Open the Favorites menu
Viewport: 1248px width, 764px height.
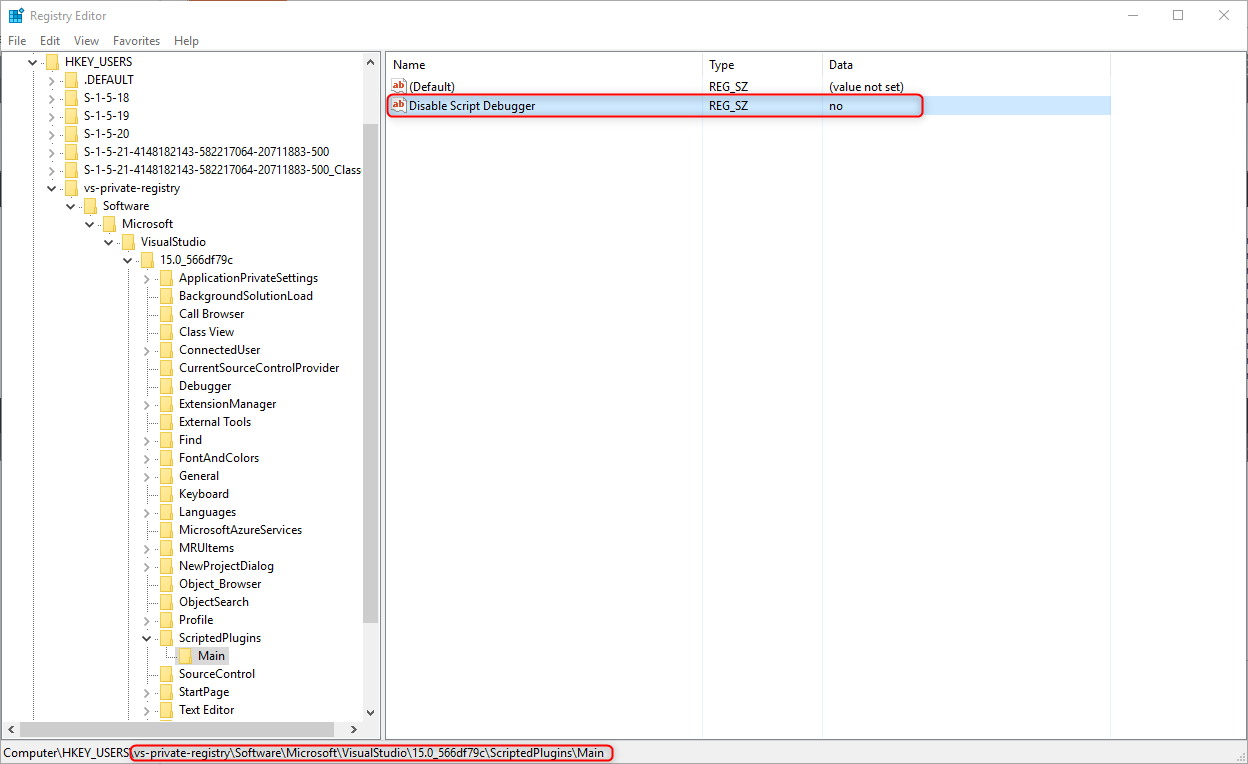click(x=136, y=41)
